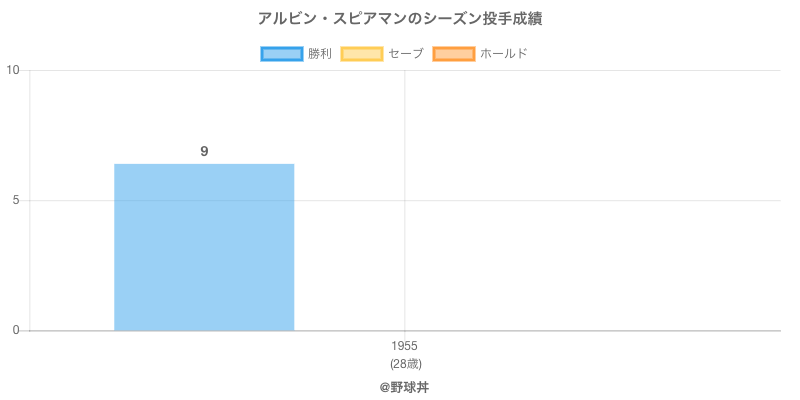800x400 pixels.
Task: Toggle the ホールド legend text label
Action: (x=503, y=54)
